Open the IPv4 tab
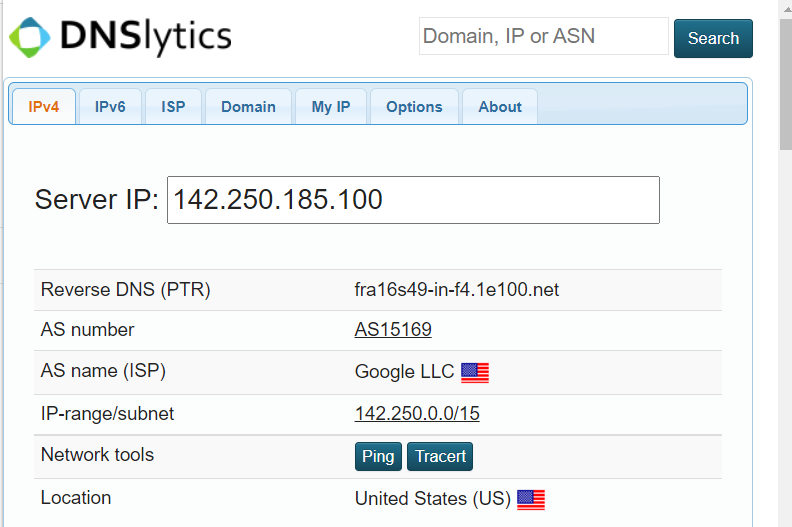Image resolution: width=792 pixels, height=527 pixels. (x=44, y=107)
